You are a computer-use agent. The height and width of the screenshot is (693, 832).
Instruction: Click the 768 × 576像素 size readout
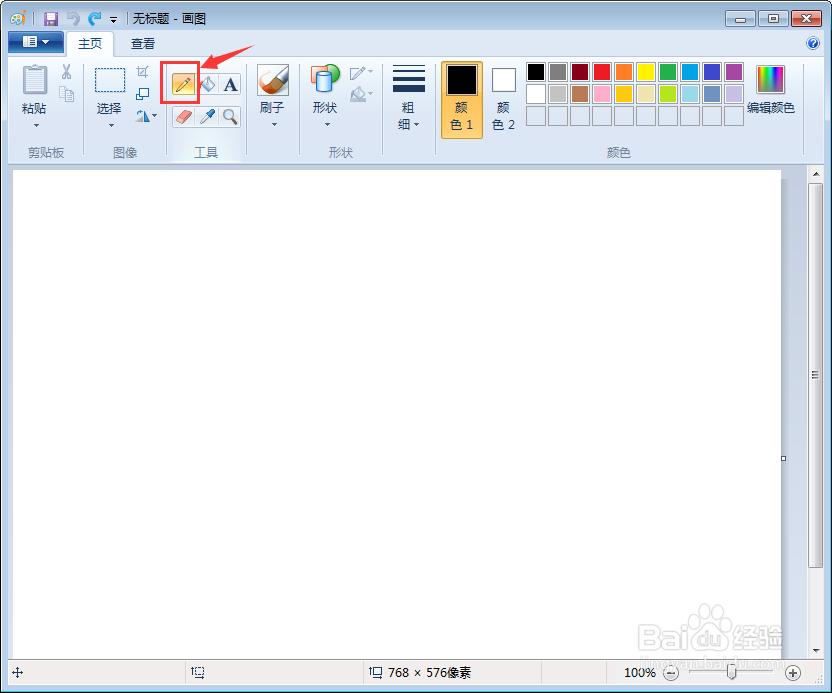[430, 673]
